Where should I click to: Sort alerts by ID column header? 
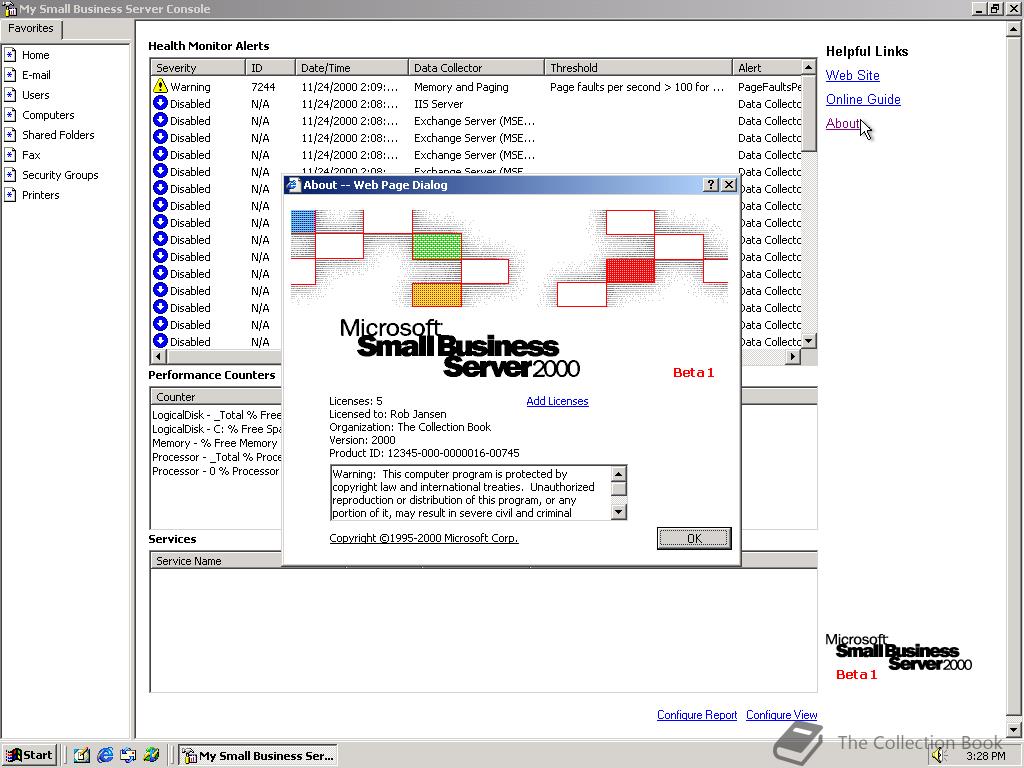pos(270,68)
